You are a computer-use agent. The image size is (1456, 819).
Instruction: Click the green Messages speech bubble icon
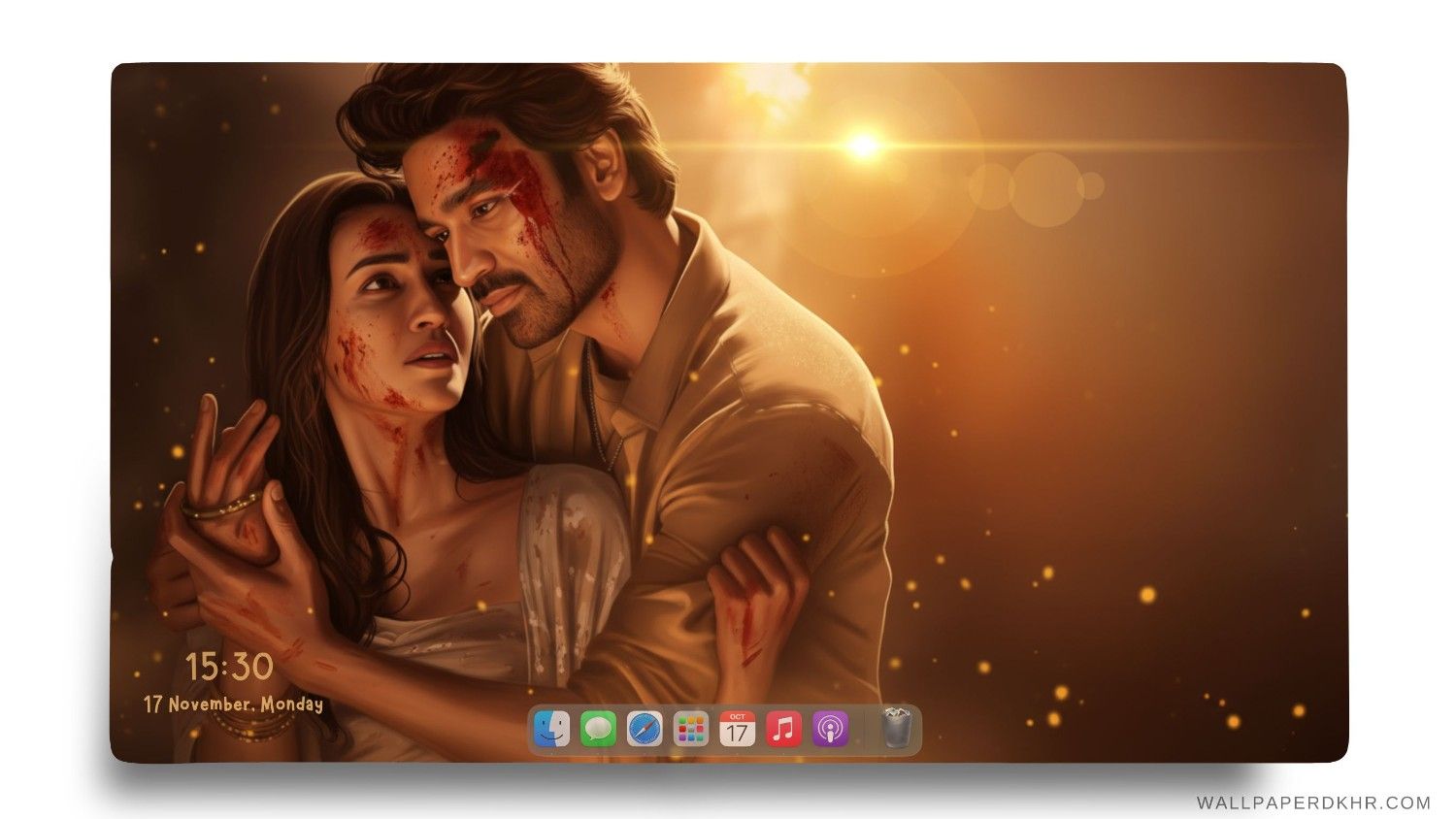pyautogui.click(x=596, y=729)
